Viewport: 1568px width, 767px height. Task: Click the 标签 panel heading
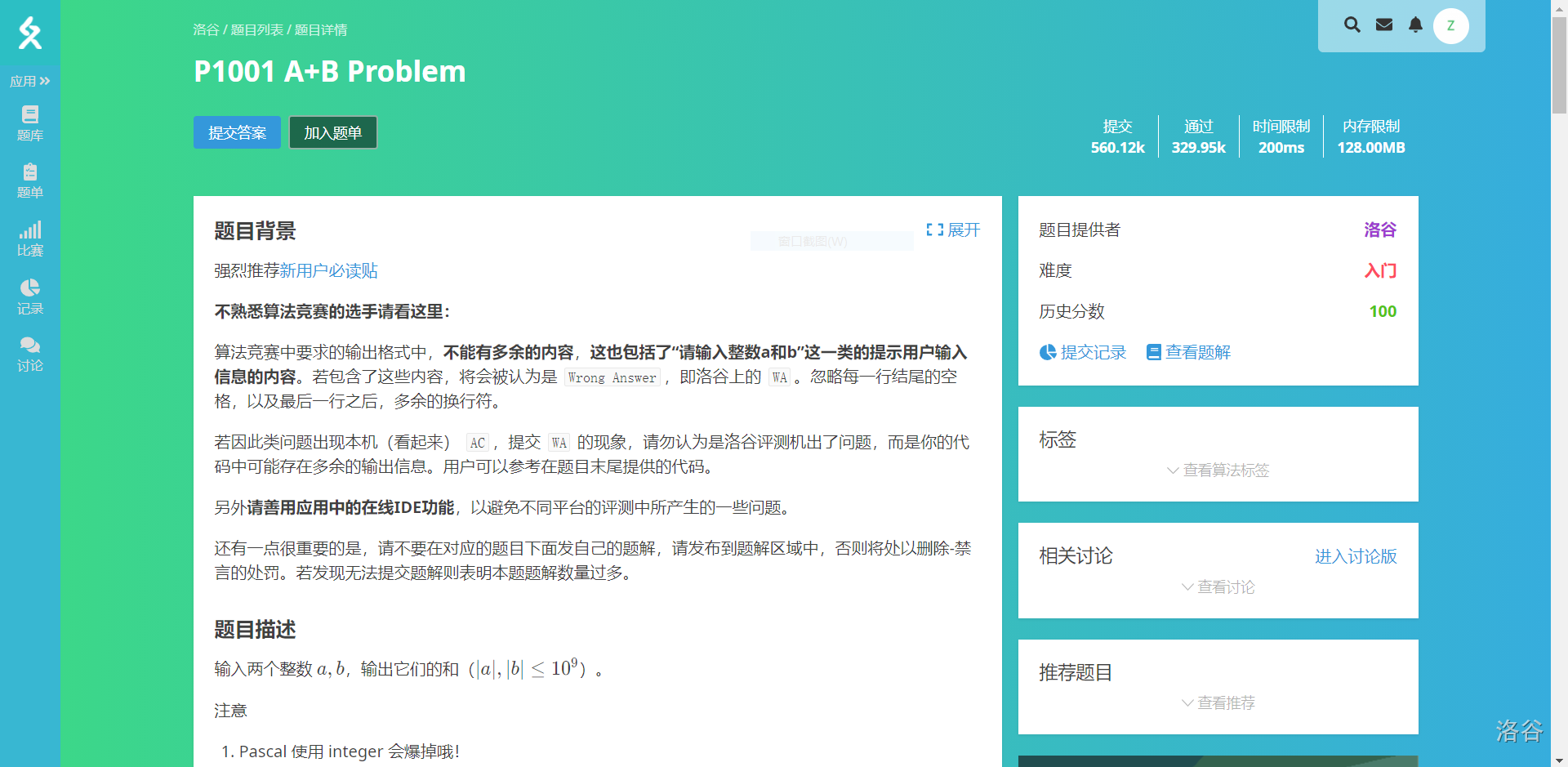point(1058,439)
